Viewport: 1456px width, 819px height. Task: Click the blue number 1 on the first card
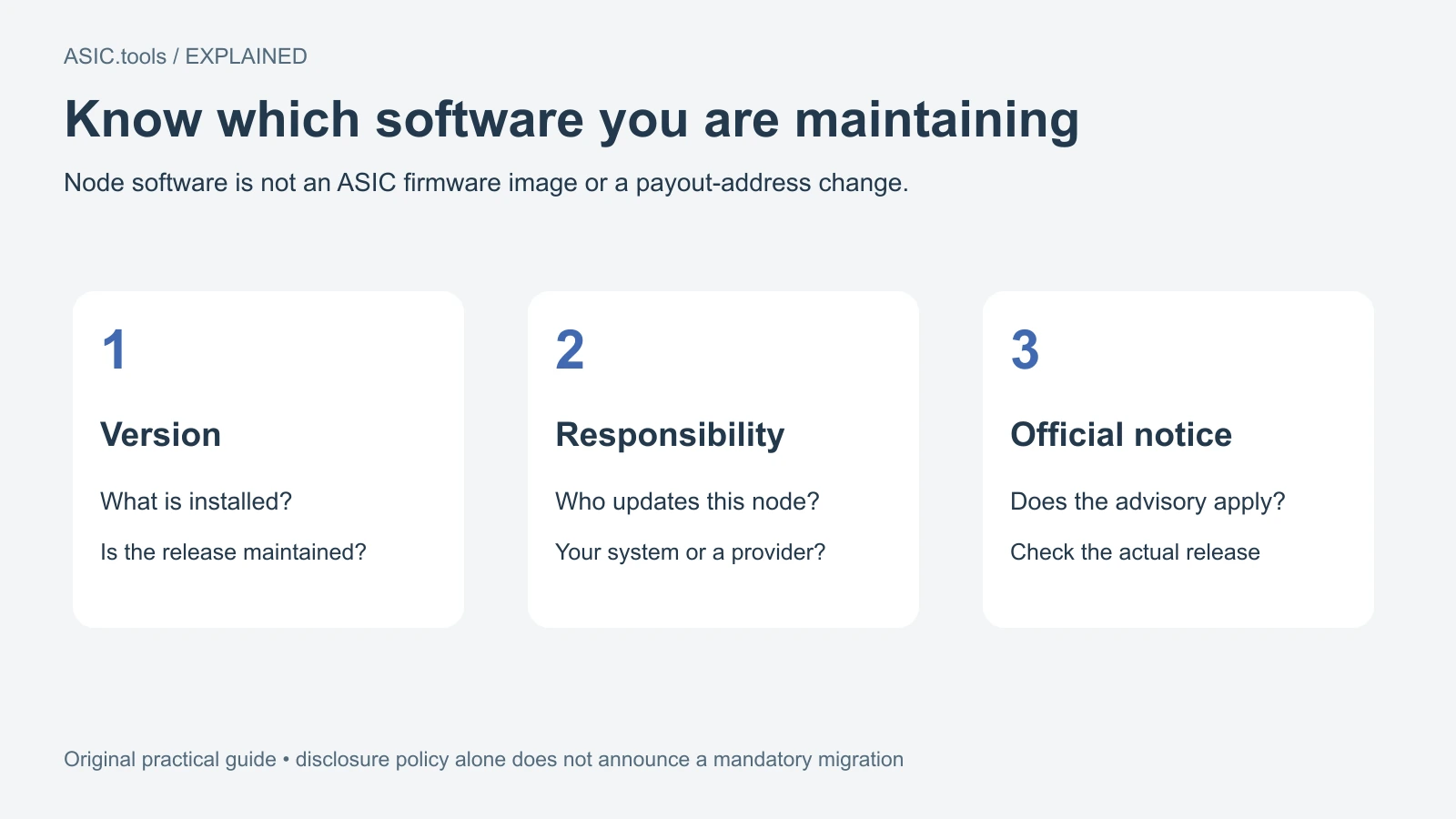(114, 350)
